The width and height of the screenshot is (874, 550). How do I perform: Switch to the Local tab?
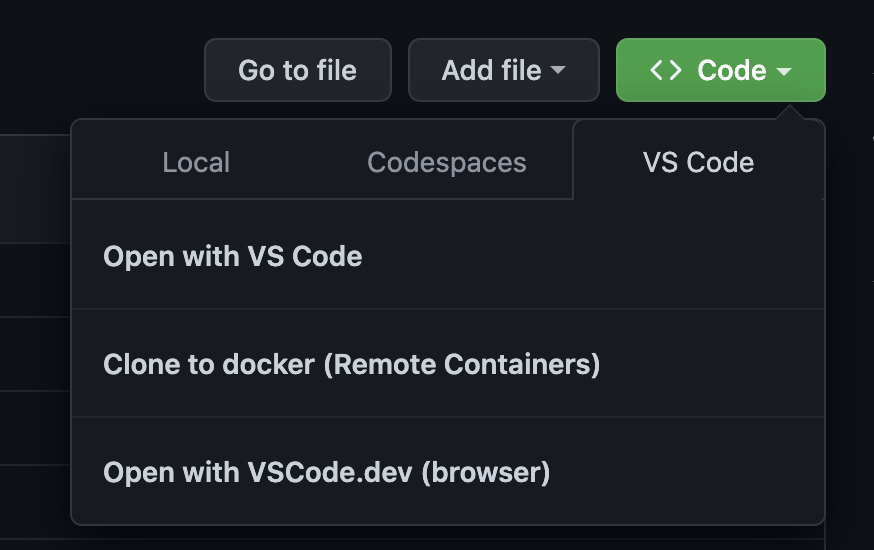196,162
